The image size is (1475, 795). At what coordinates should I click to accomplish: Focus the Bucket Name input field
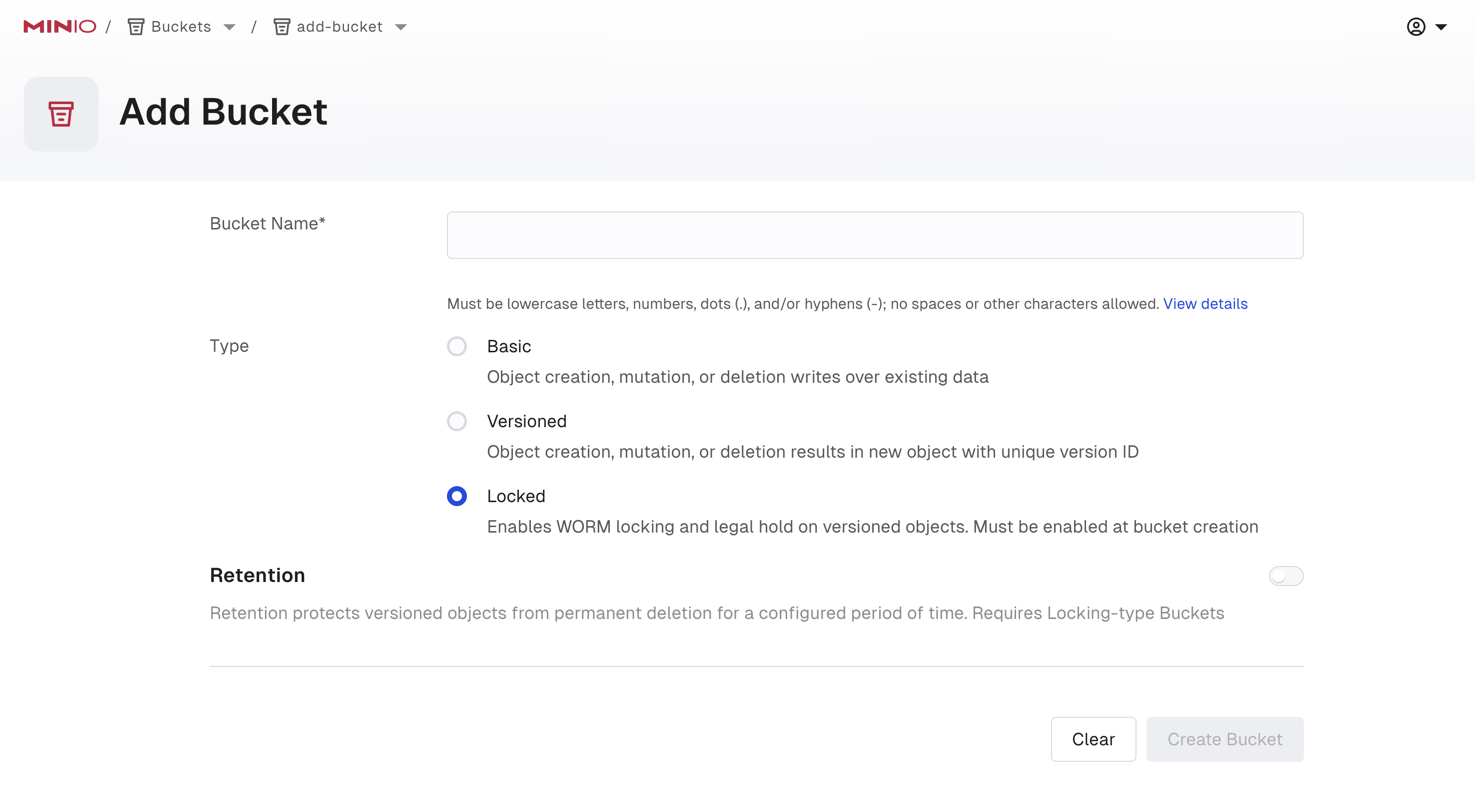(x=874, y=235)
